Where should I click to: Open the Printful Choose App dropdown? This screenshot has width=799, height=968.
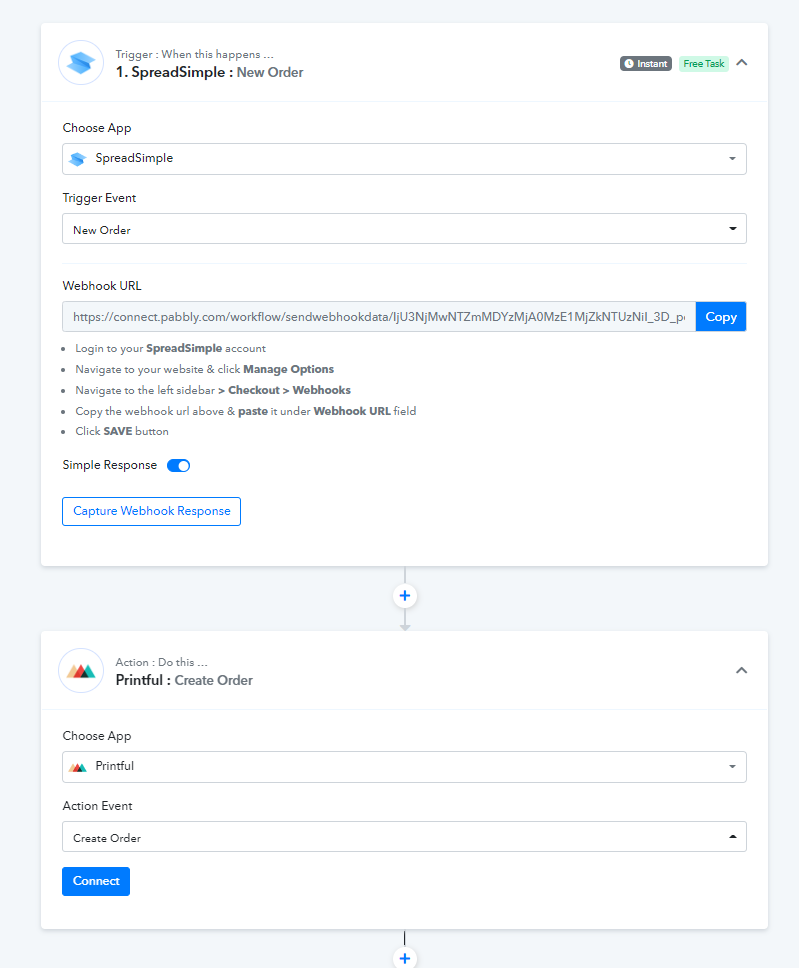(404, 767)
